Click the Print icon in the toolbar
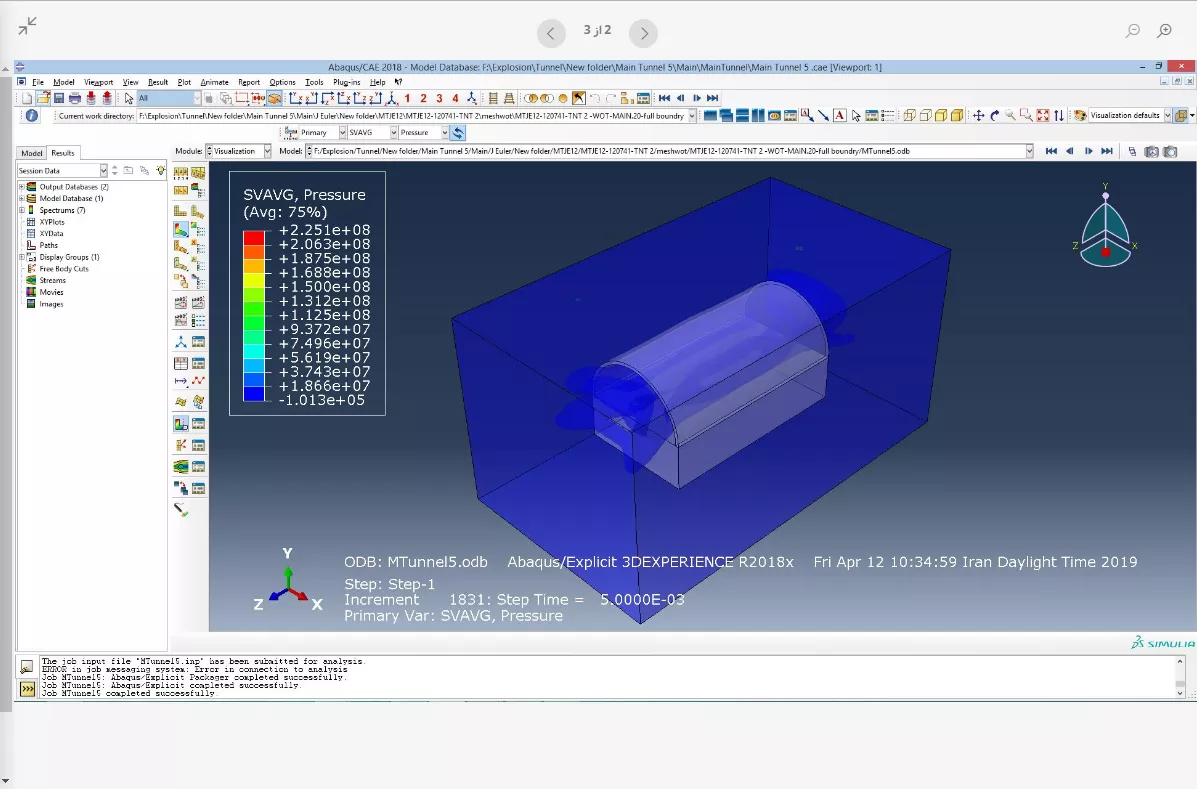Image resolution: width=1197 pixels, height=789 pixels. 75,98
